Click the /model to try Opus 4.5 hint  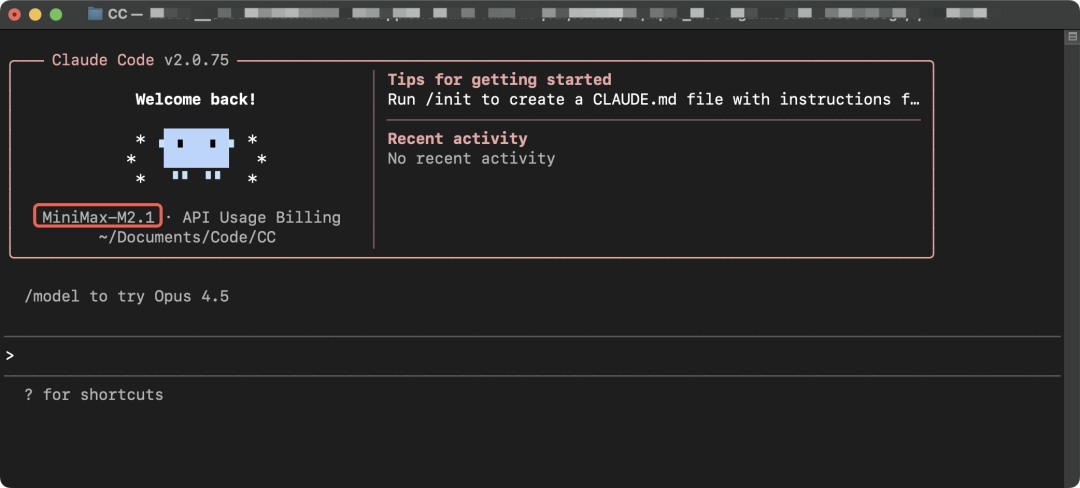[127, 296]
